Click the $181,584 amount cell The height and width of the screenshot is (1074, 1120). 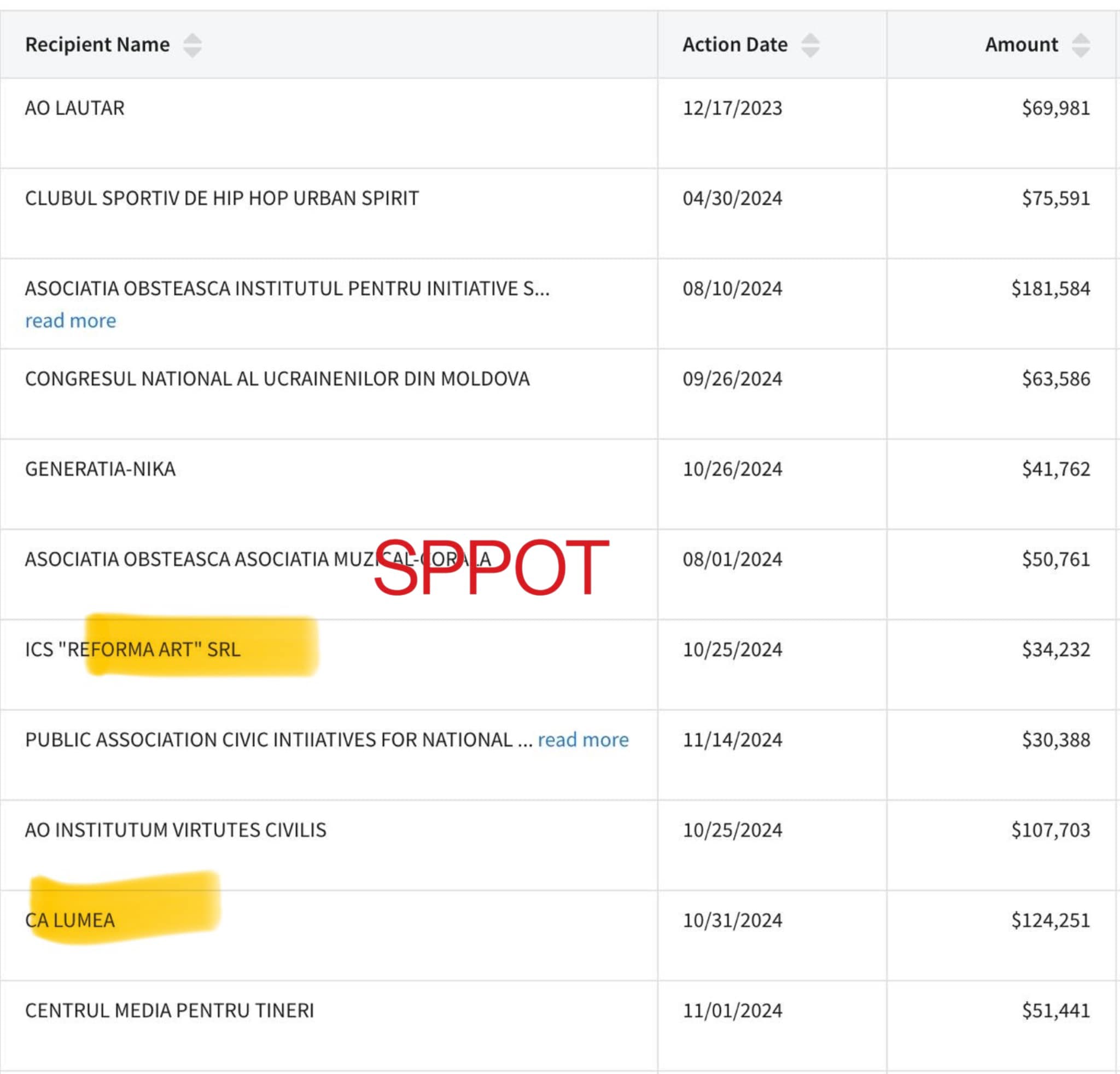coord(1051,289)
